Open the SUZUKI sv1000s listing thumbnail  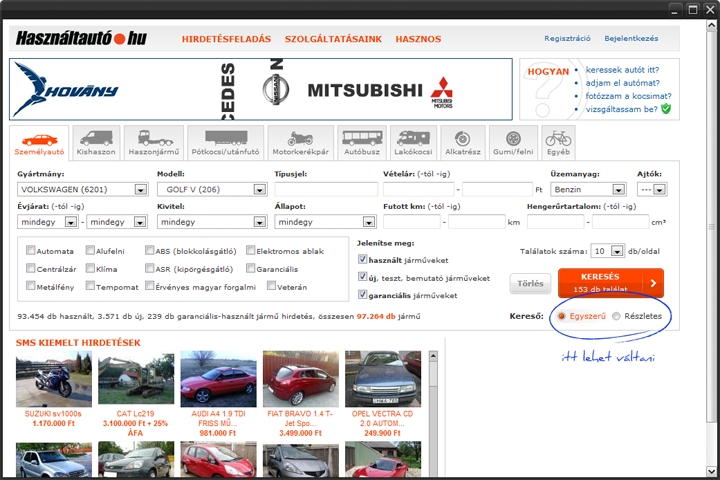53,379
